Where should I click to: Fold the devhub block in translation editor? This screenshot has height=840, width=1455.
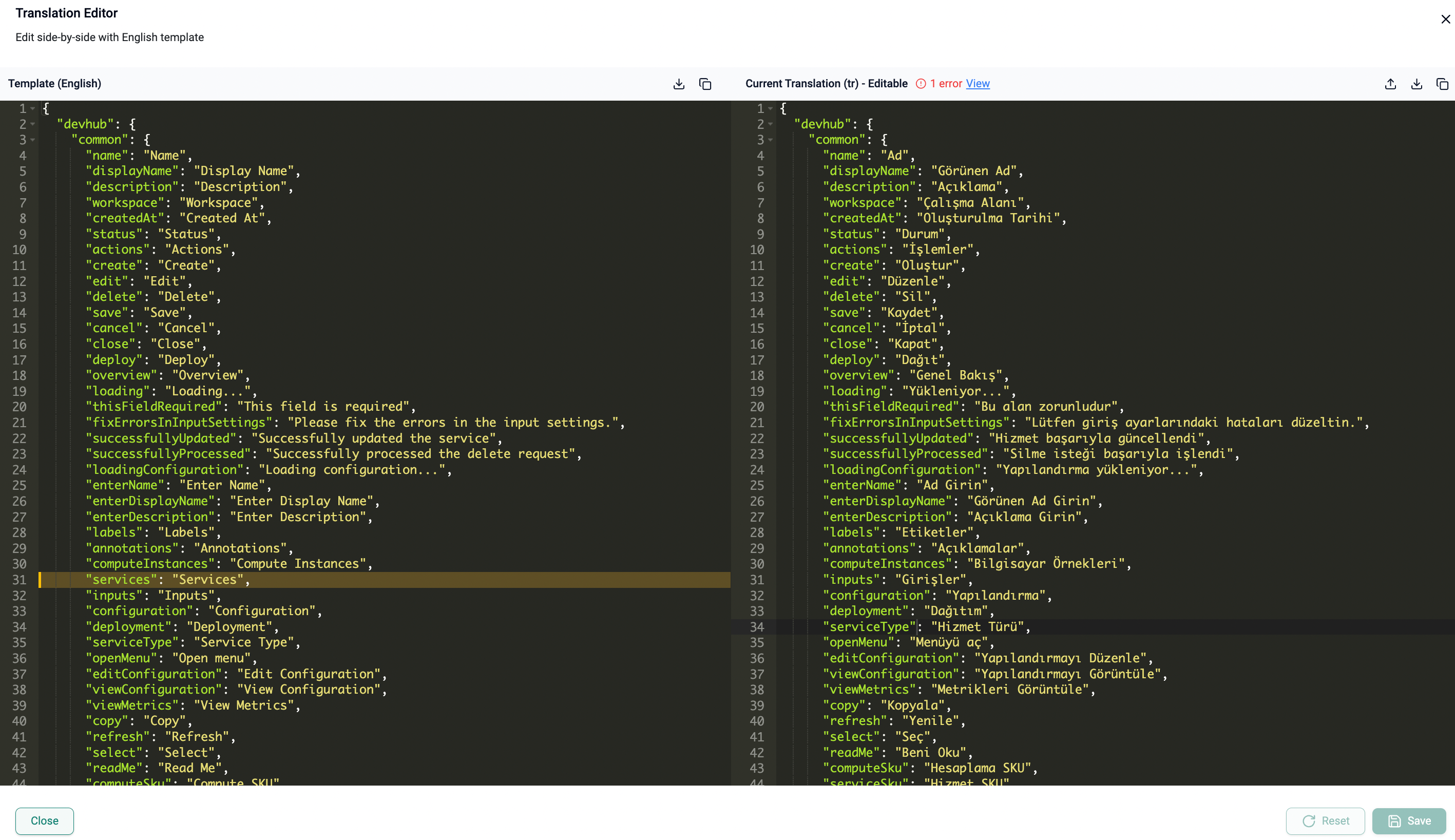tap(771, 124)
